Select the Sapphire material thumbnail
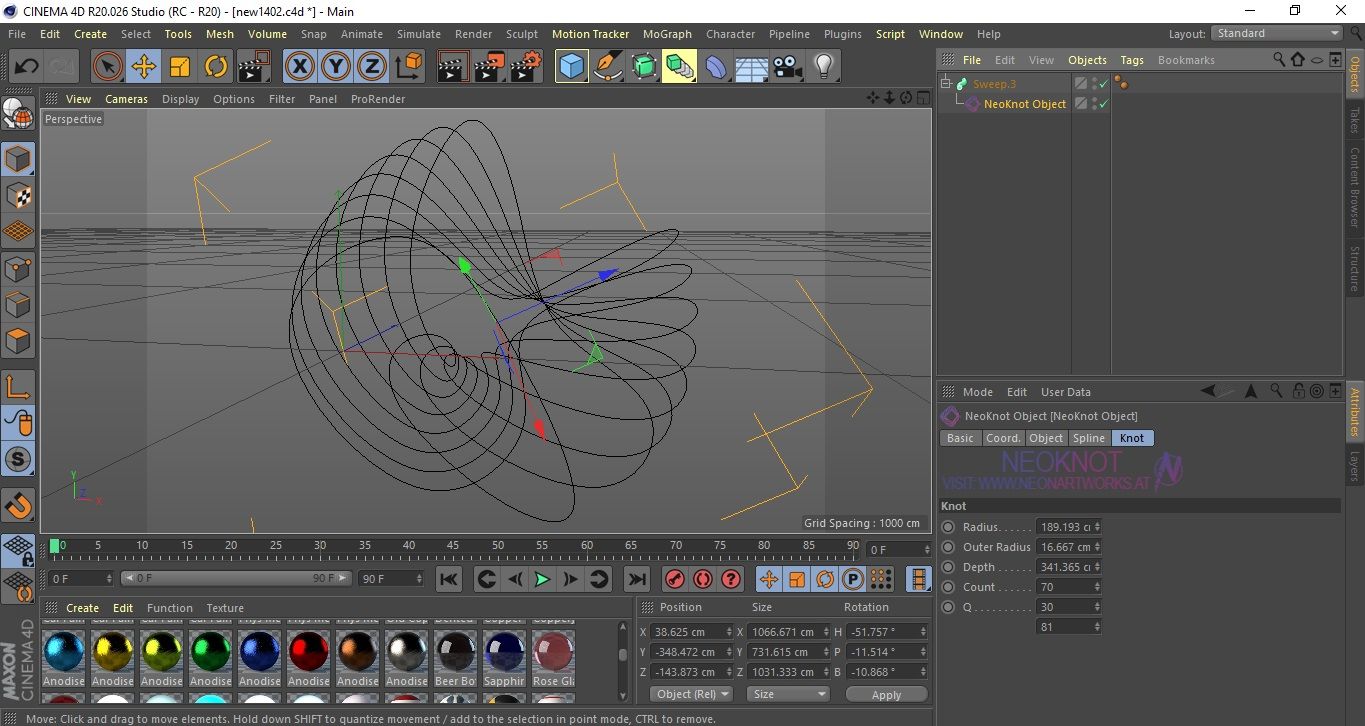The image size is (1365, 726). (504, 652)
